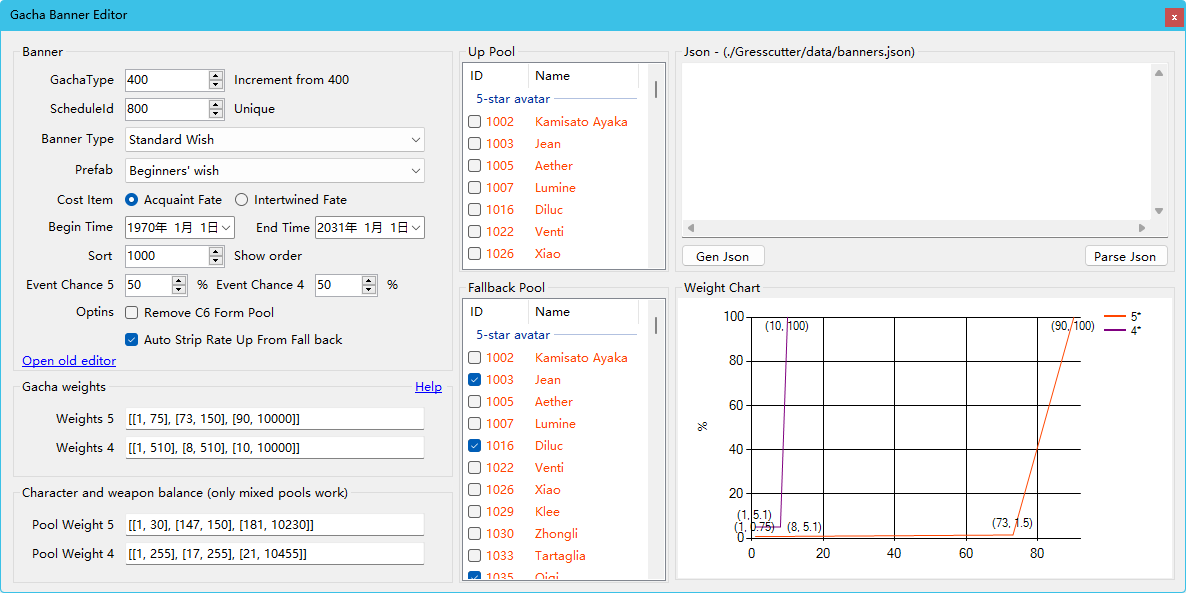Decrement the ScheduleId spinner down arrow
The height and width of the screenshot is (593, 1186).
pos(216,113)
